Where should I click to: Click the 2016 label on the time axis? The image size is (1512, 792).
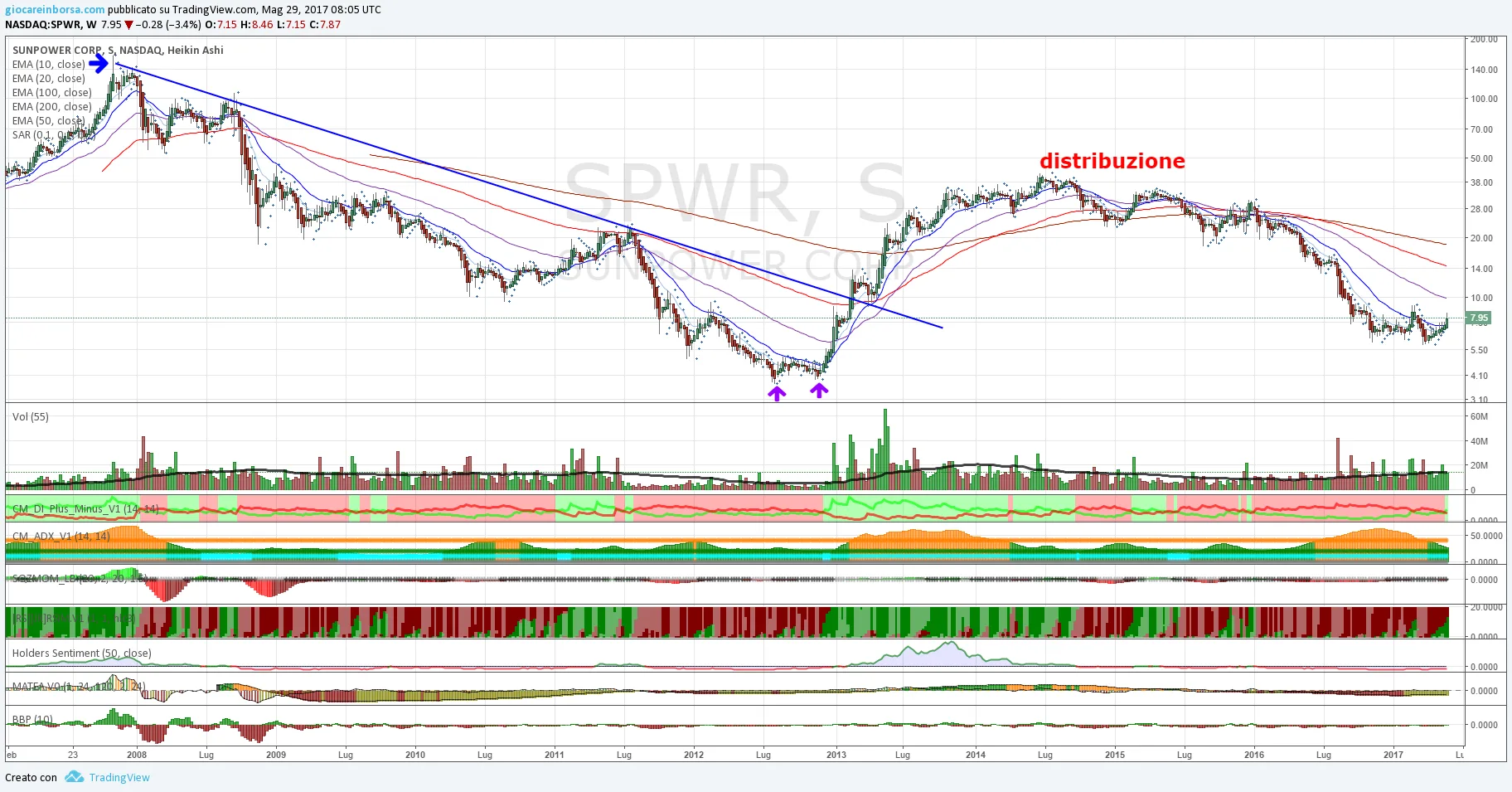(1254, 755)
